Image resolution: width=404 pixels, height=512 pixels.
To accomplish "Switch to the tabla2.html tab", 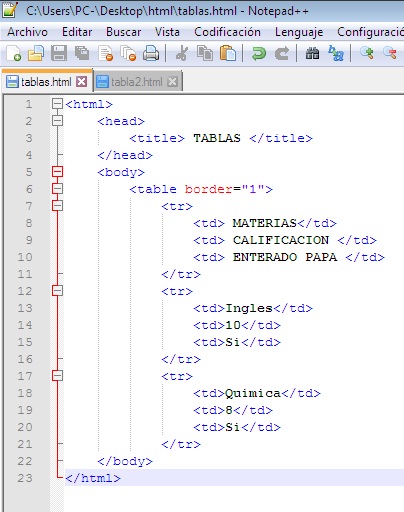I will [137, 81].
